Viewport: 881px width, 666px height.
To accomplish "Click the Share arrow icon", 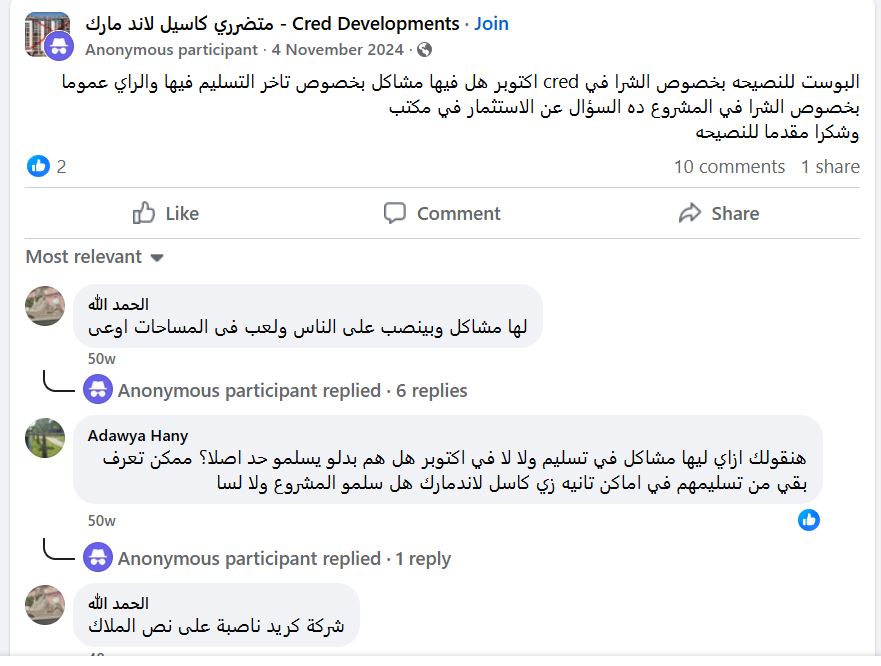I will click(690, 213).
